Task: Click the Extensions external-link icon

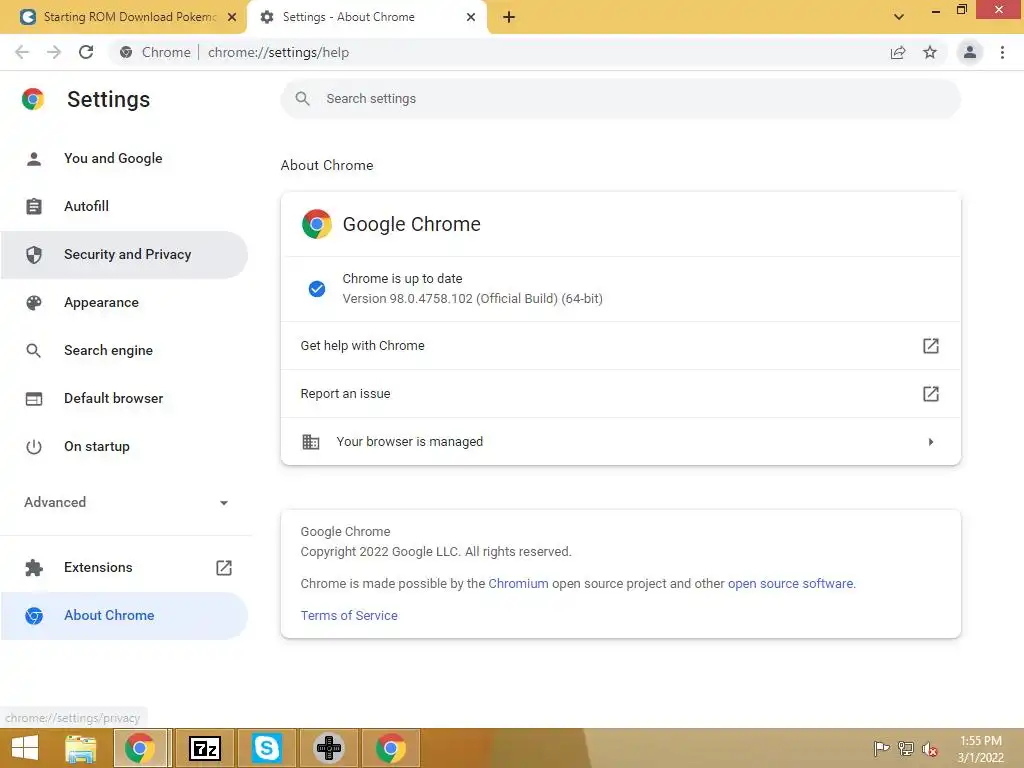Action: point(224,568)
